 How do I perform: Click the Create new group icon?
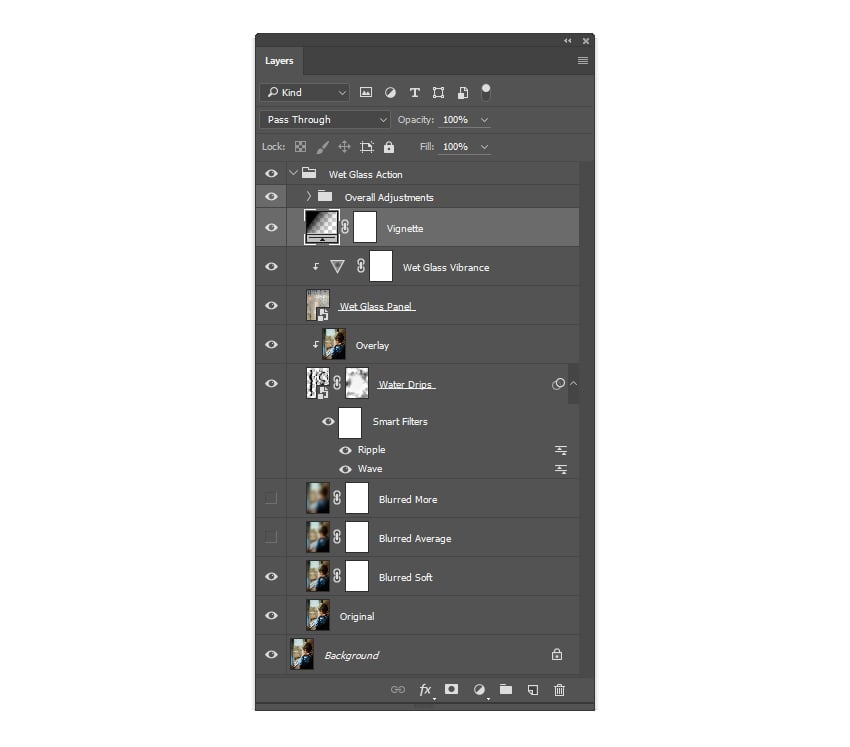[x=506, y=690]
